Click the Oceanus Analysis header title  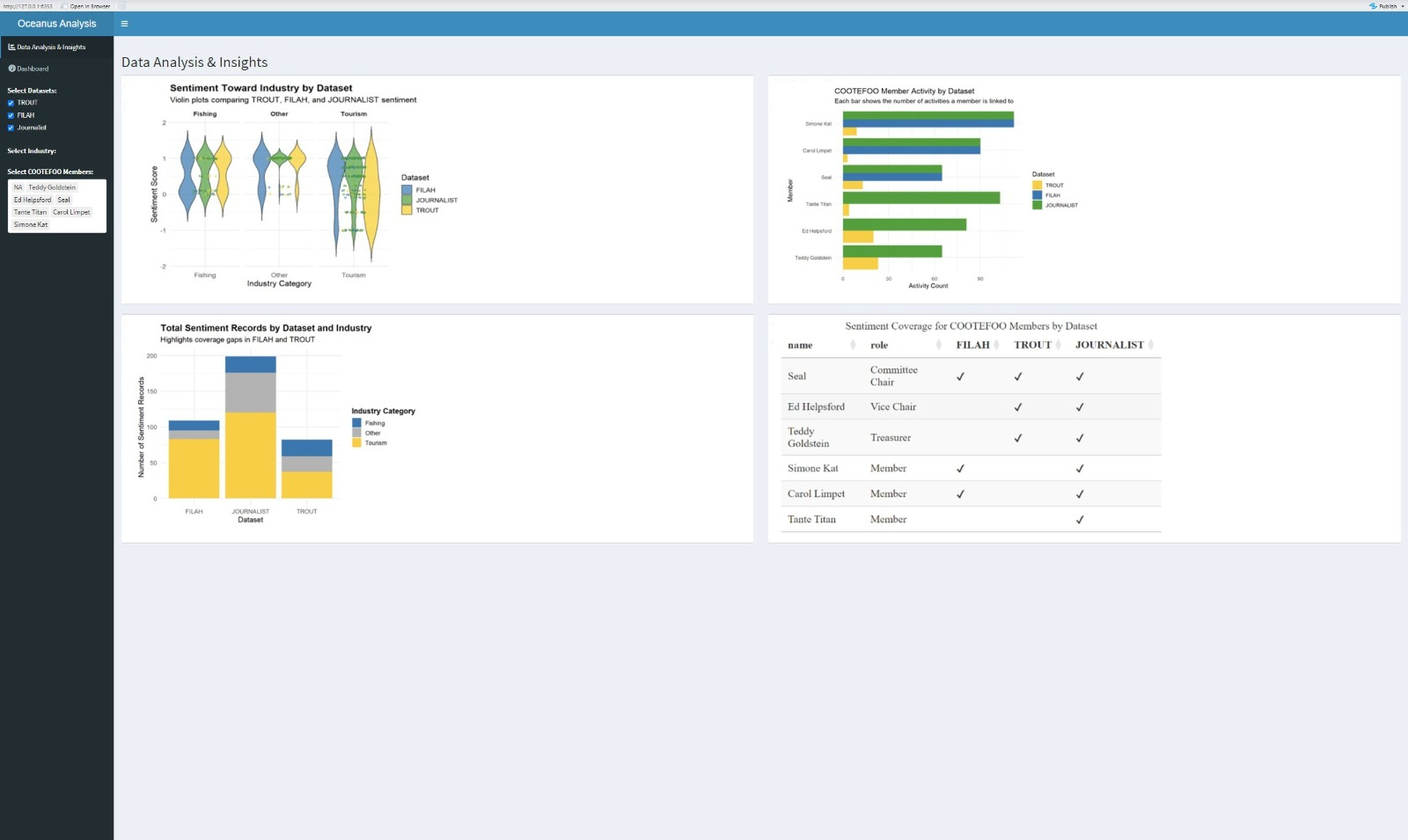pos(56,24)
